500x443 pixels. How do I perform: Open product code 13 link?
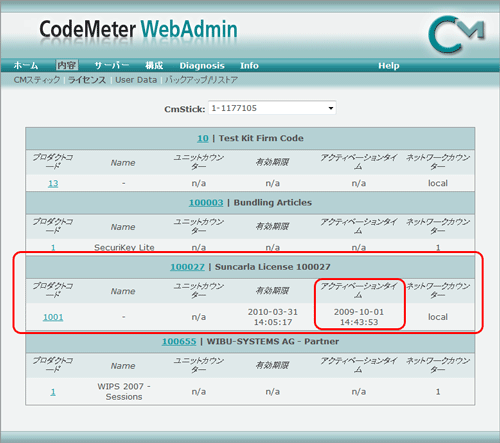53,183
